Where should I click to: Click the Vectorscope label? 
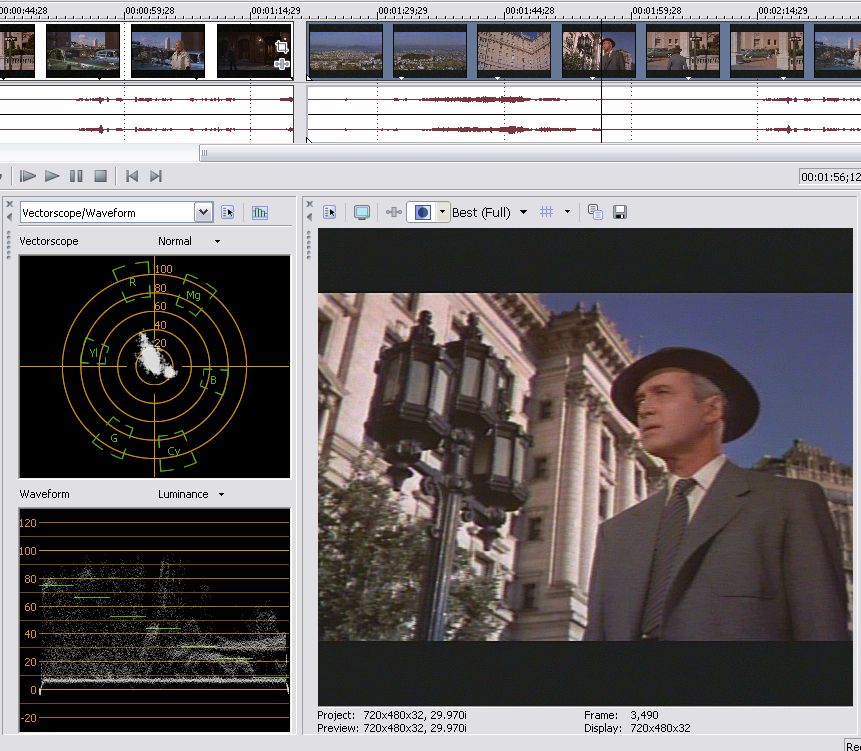49,241
